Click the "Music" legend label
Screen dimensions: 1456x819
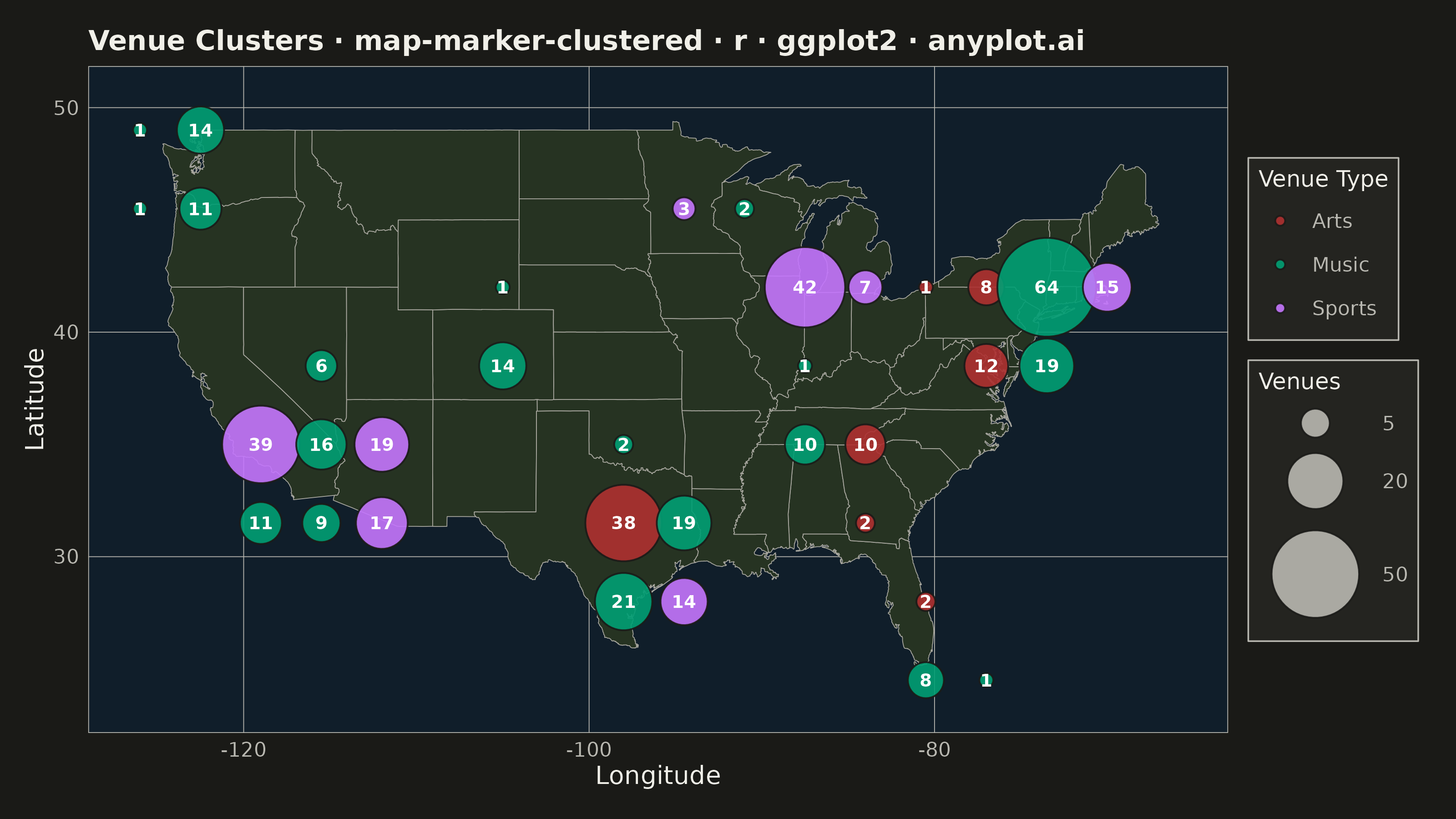coord(1340,264)
